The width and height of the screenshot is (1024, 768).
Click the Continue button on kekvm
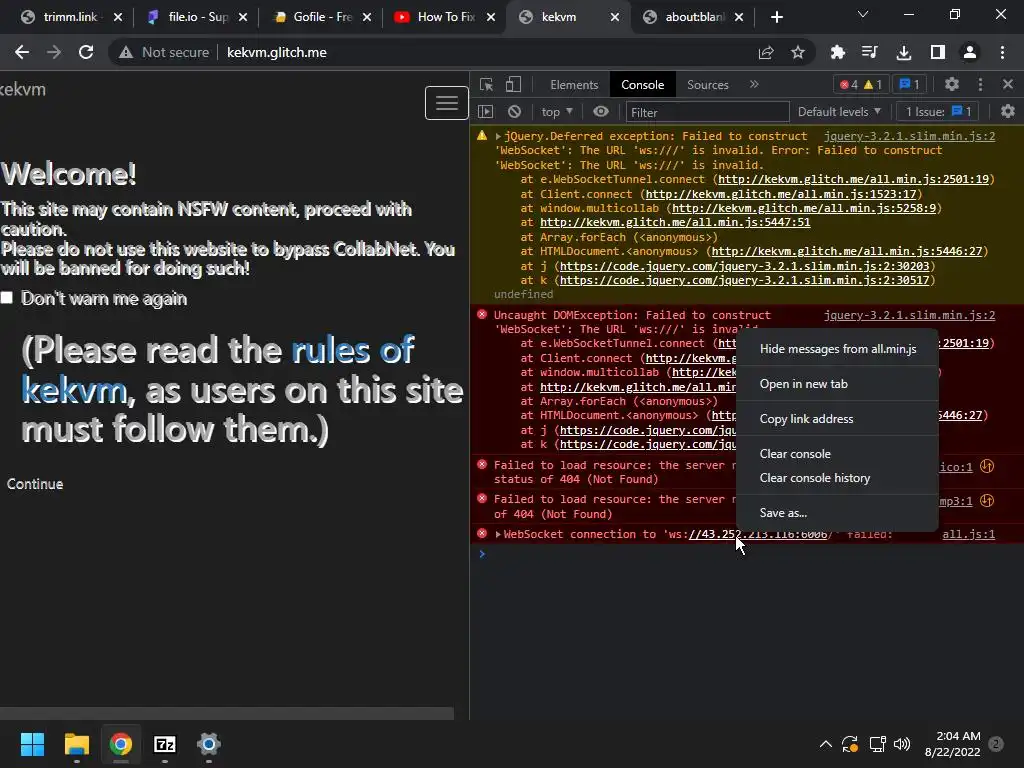click(35, 484)
